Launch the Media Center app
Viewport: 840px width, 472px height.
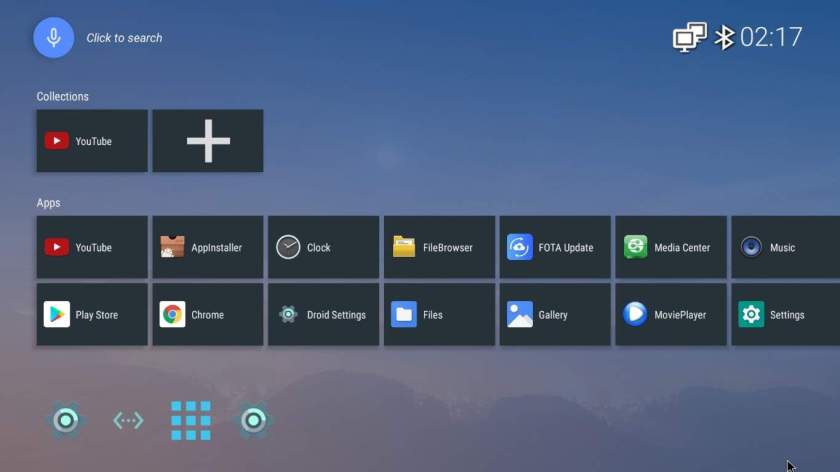[671, 247]
